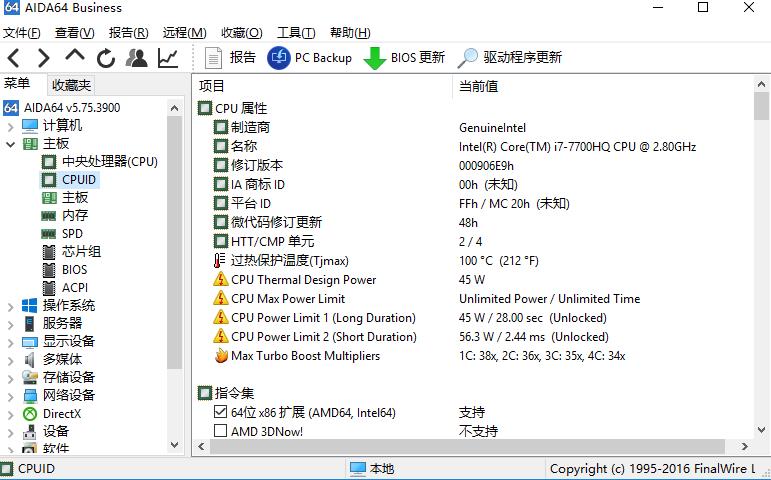Click the 多媒体 speaker icon

coord(30,360)
